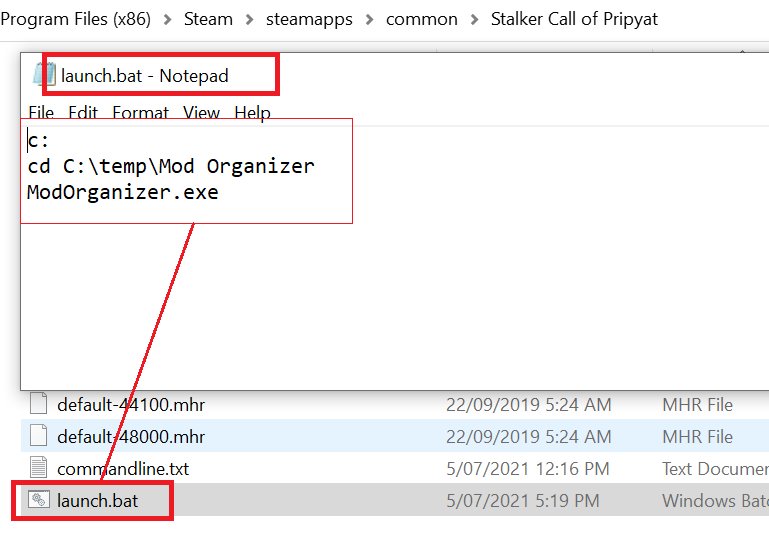Open the View menu in Notepad
The image size is (769, 537).
(201, 113)
